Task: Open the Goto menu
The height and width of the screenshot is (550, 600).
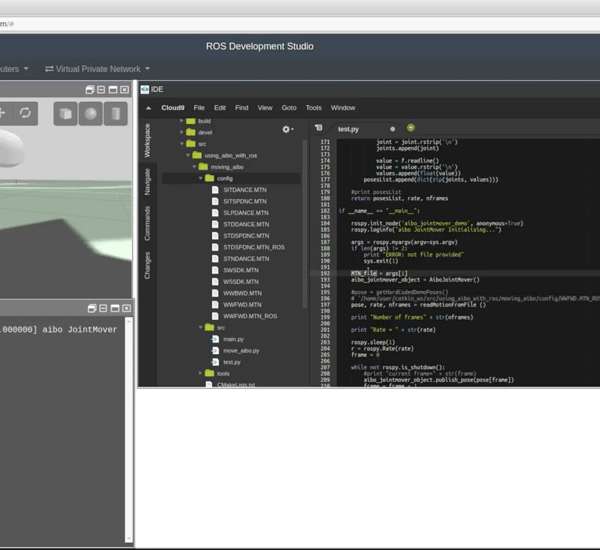Action: (289, 108)
